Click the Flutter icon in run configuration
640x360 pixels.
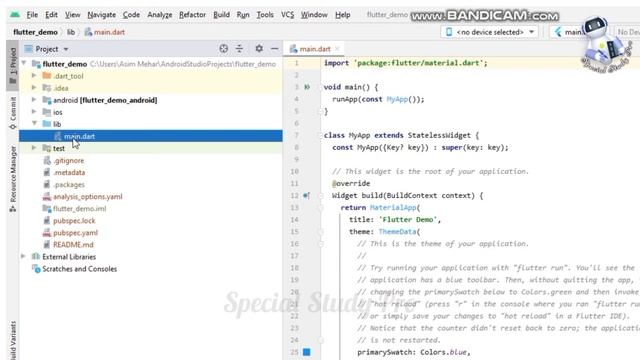(x=558, y=32)
